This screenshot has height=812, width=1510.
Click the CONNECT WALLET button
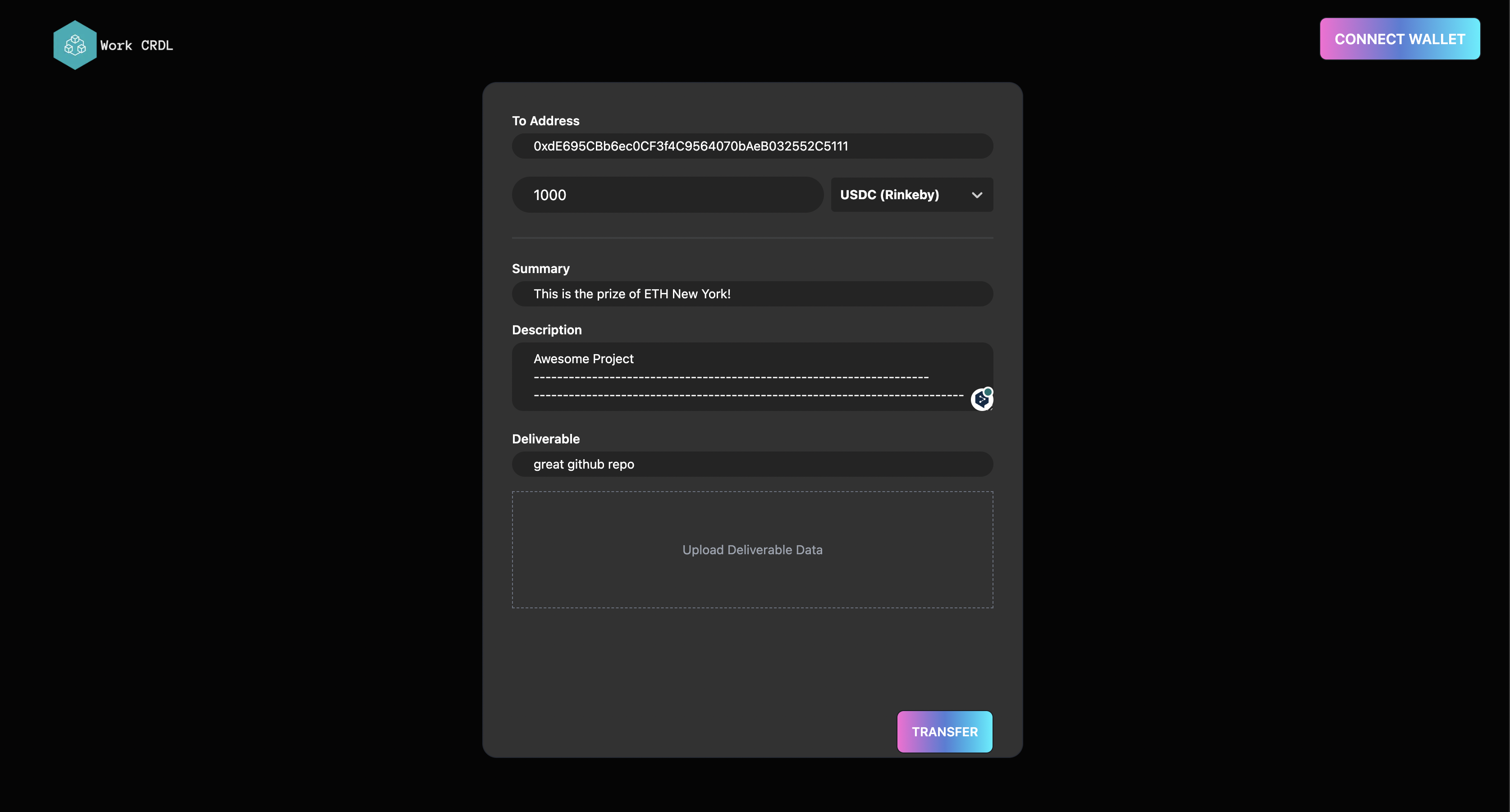point(1400,39)
